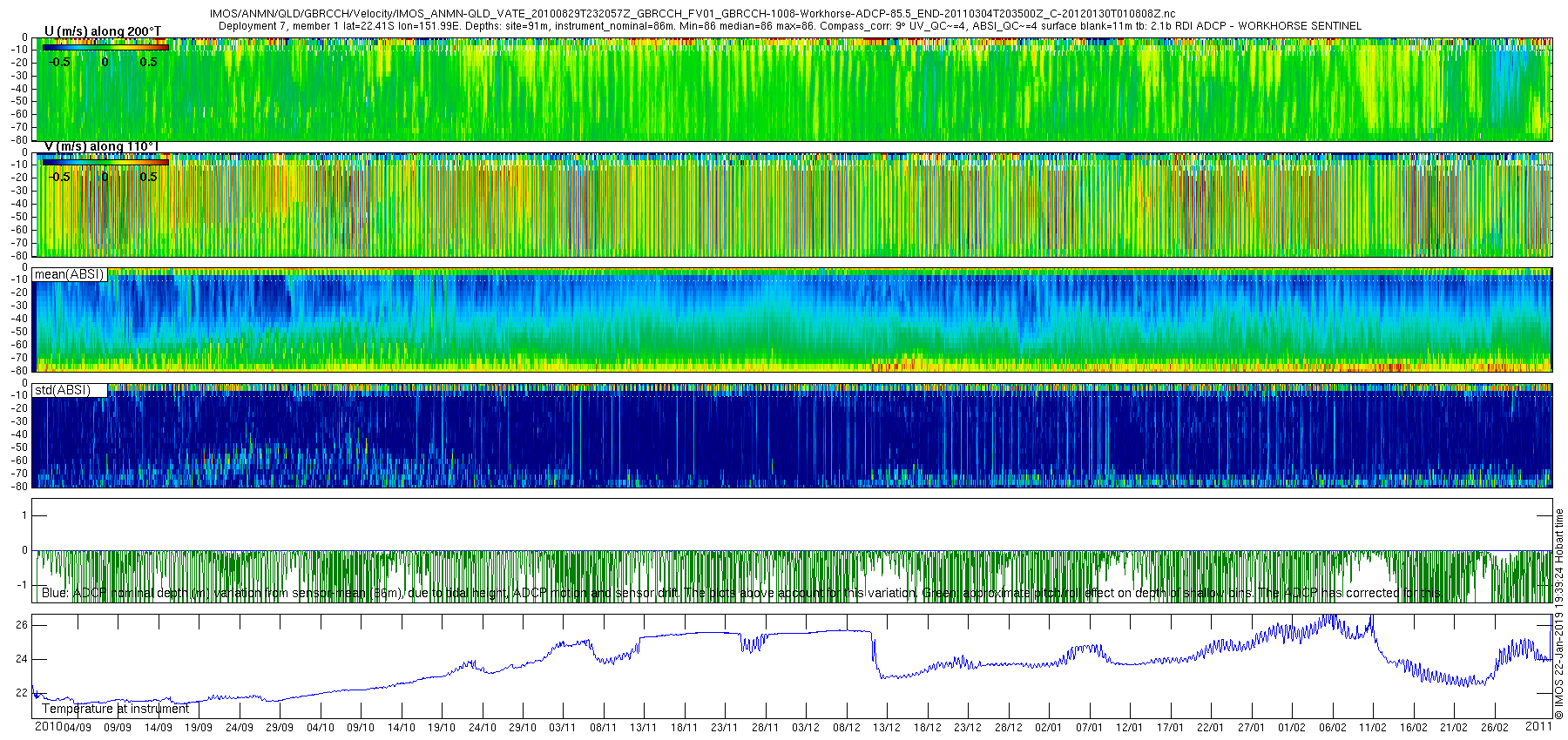Click the 2010 year label on the time axis
This screenshot has width=1568, height=740.
(x=48, y=726)
